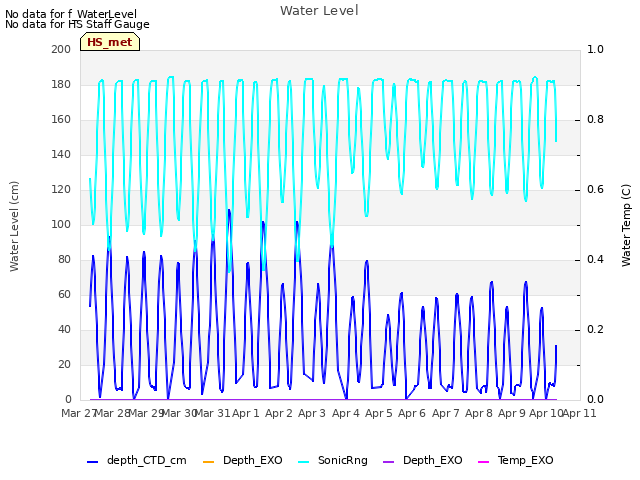Click the 200 y-axis tick label

coord(61,49)
